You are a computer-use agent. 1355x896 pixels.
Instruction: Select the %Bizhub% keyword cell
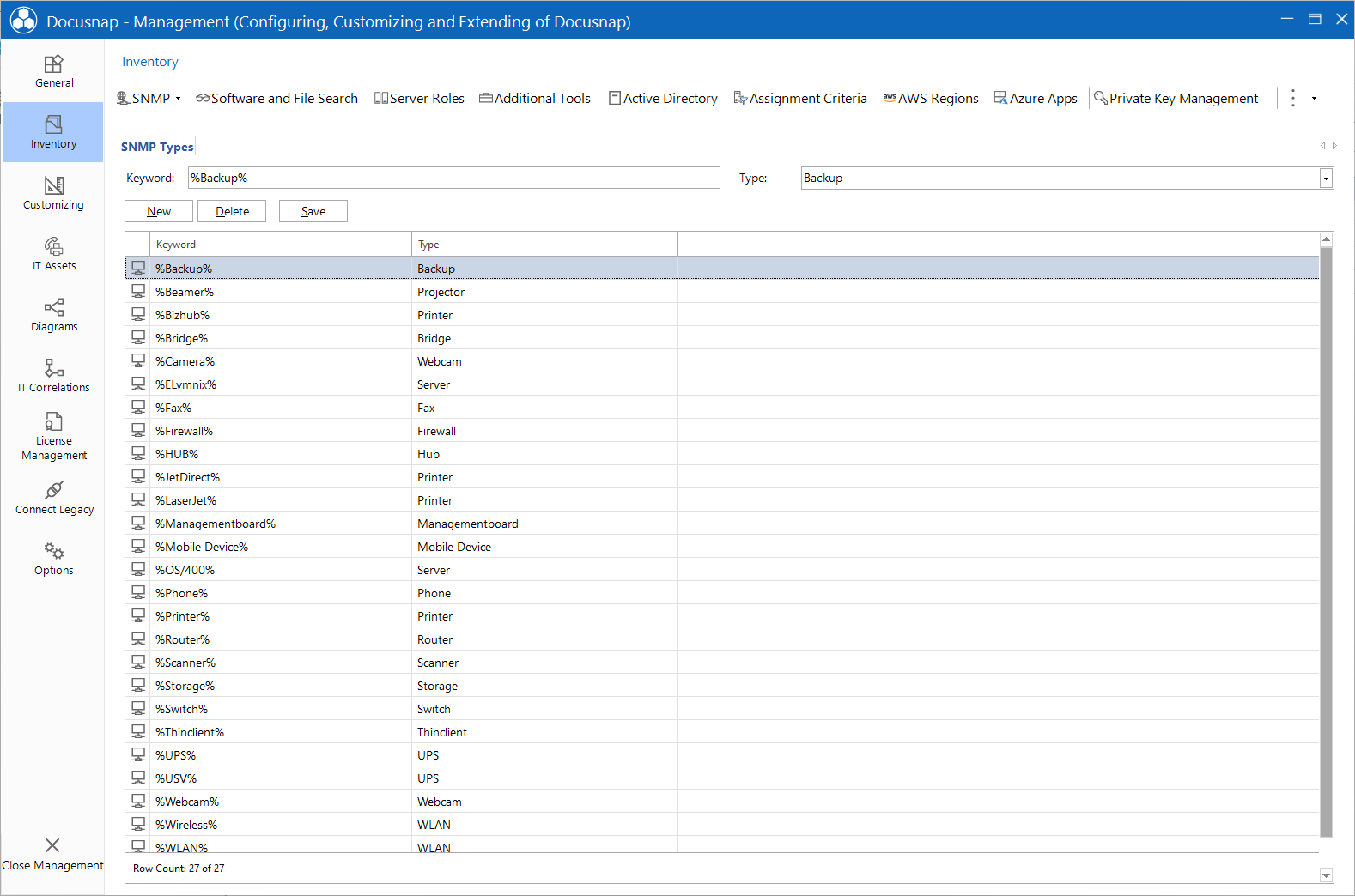point(281,315)
